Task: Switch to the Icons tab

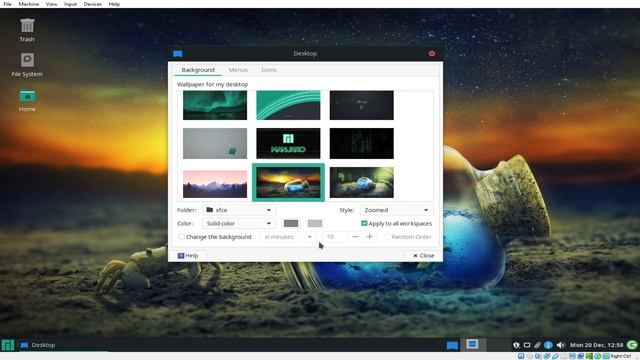Action: pyautogui.click(x=269, y=70)
